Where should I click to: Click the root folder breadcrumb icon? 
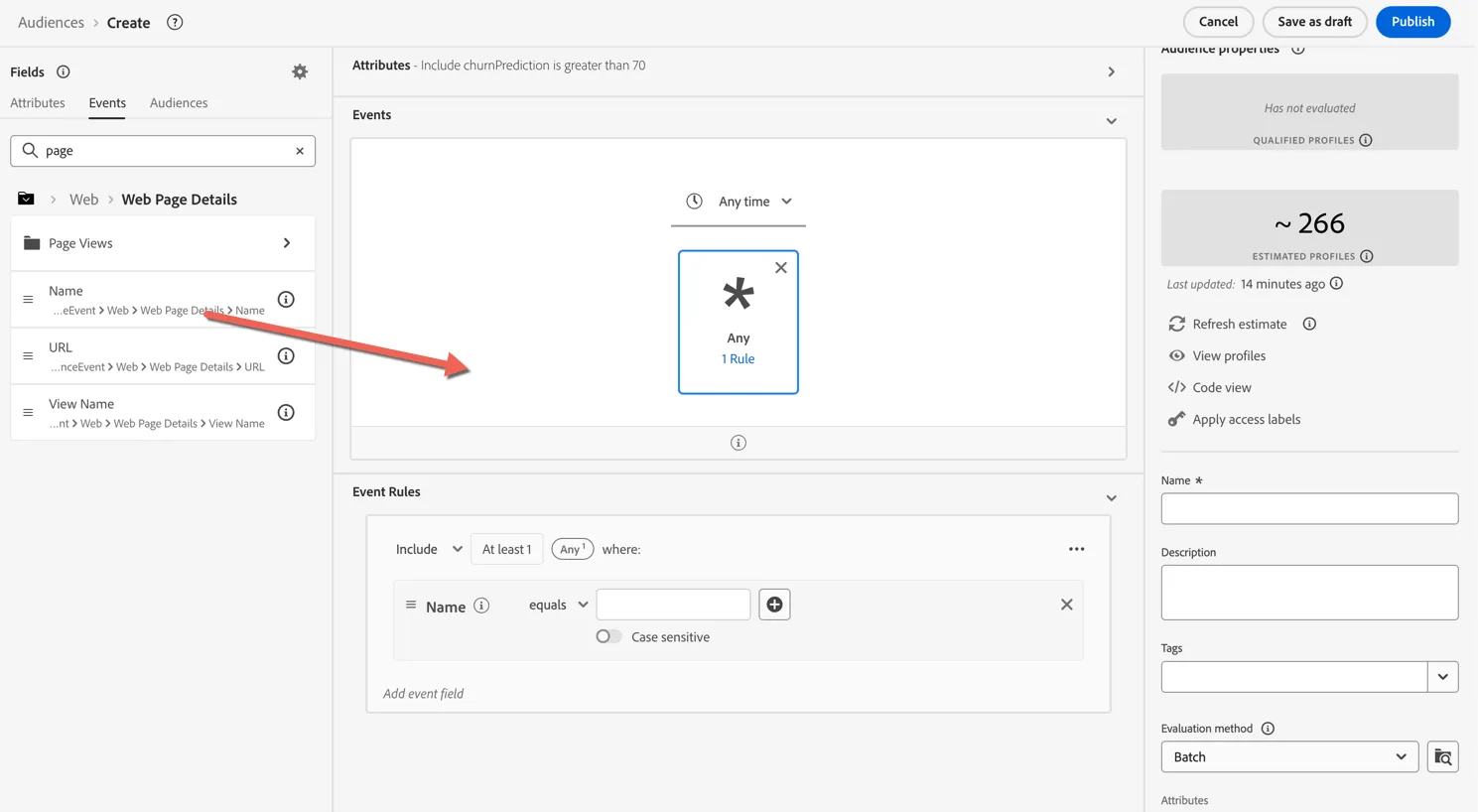(26, 199)
